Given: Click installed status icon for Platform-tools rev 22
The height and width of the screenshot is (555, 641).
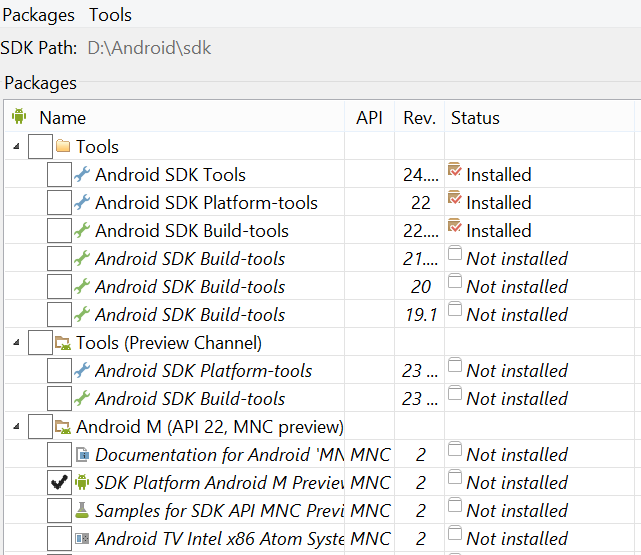Looking at the screenshot, I should (455, 197).
